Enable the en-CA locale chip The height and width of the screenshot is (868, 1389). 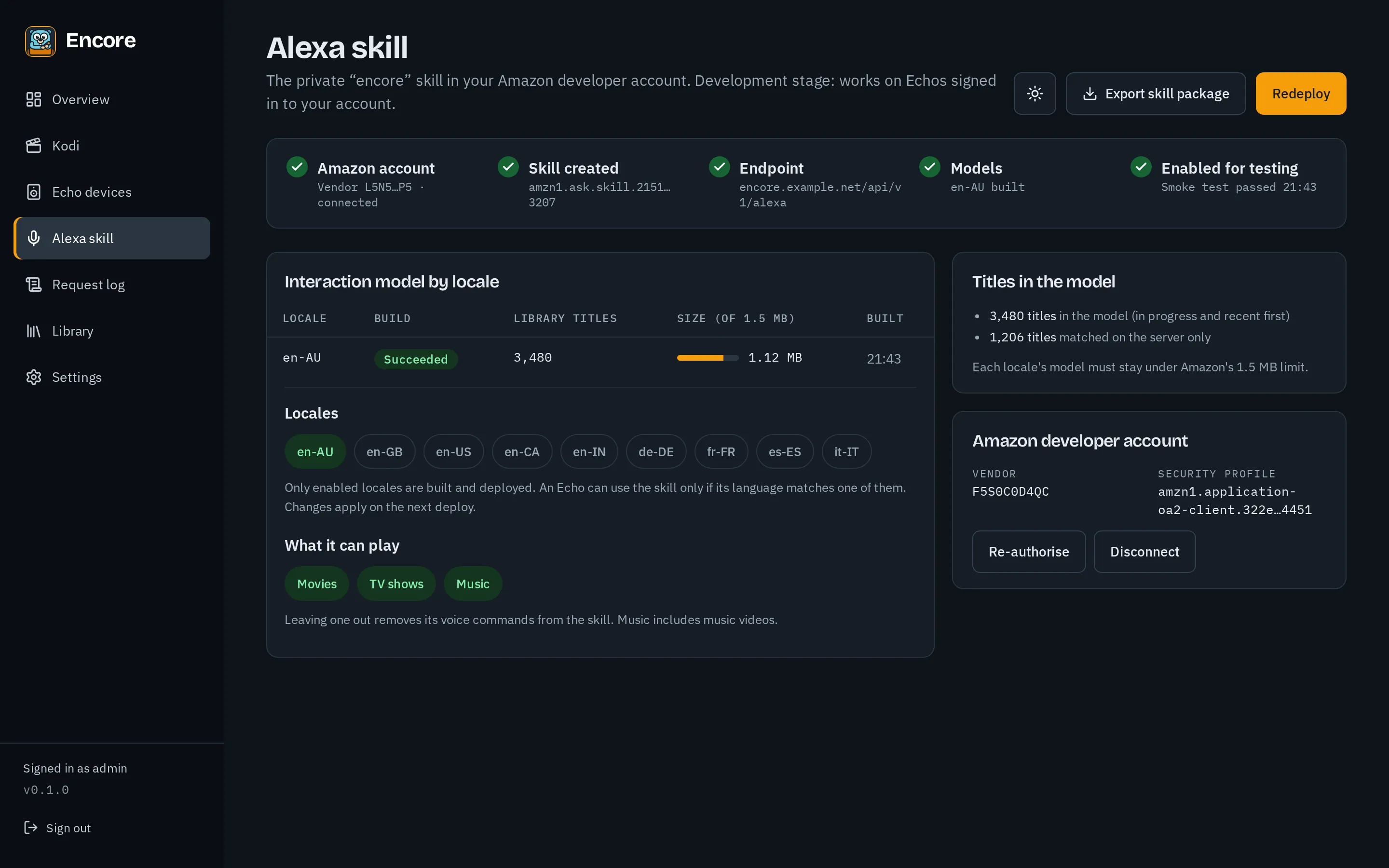[522, 452]
